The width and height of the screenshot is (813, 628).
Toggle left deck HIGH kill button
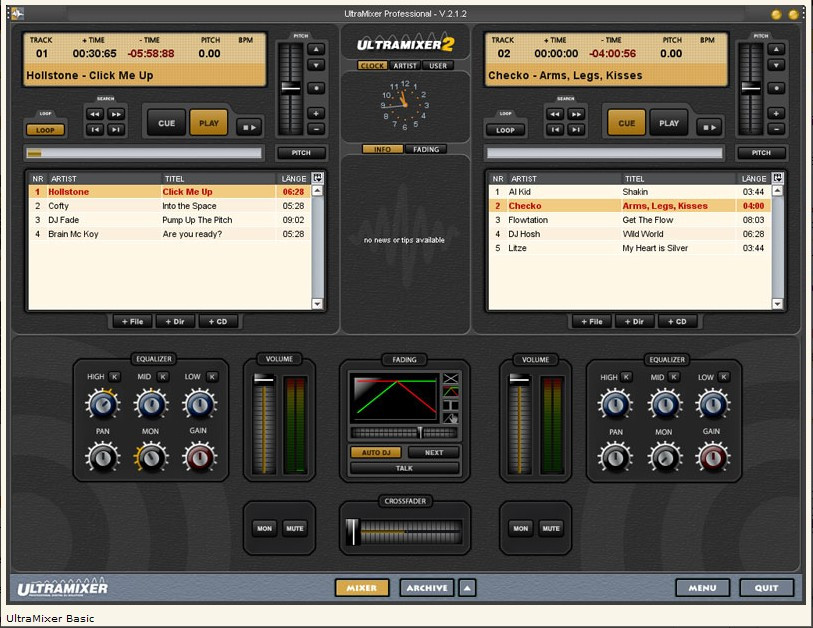[115, 376]
